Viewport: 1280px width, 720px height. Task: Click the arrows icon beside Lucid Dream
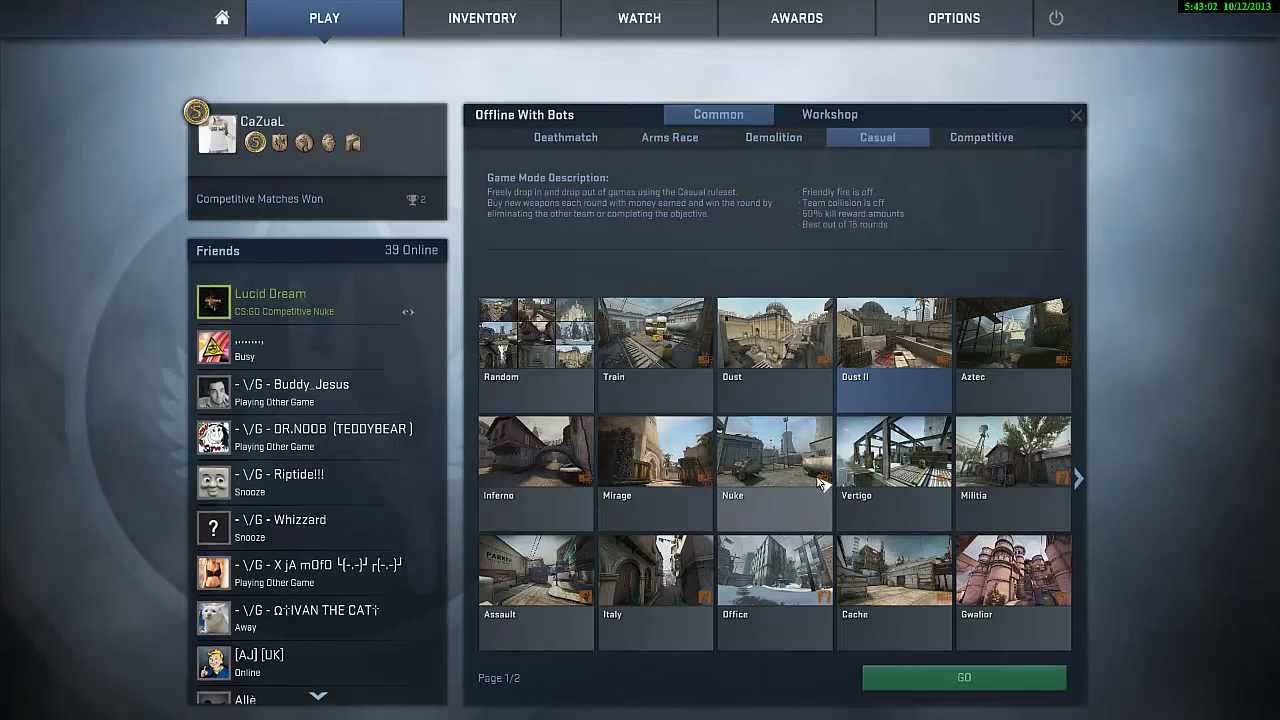click(x=408, y=312)
